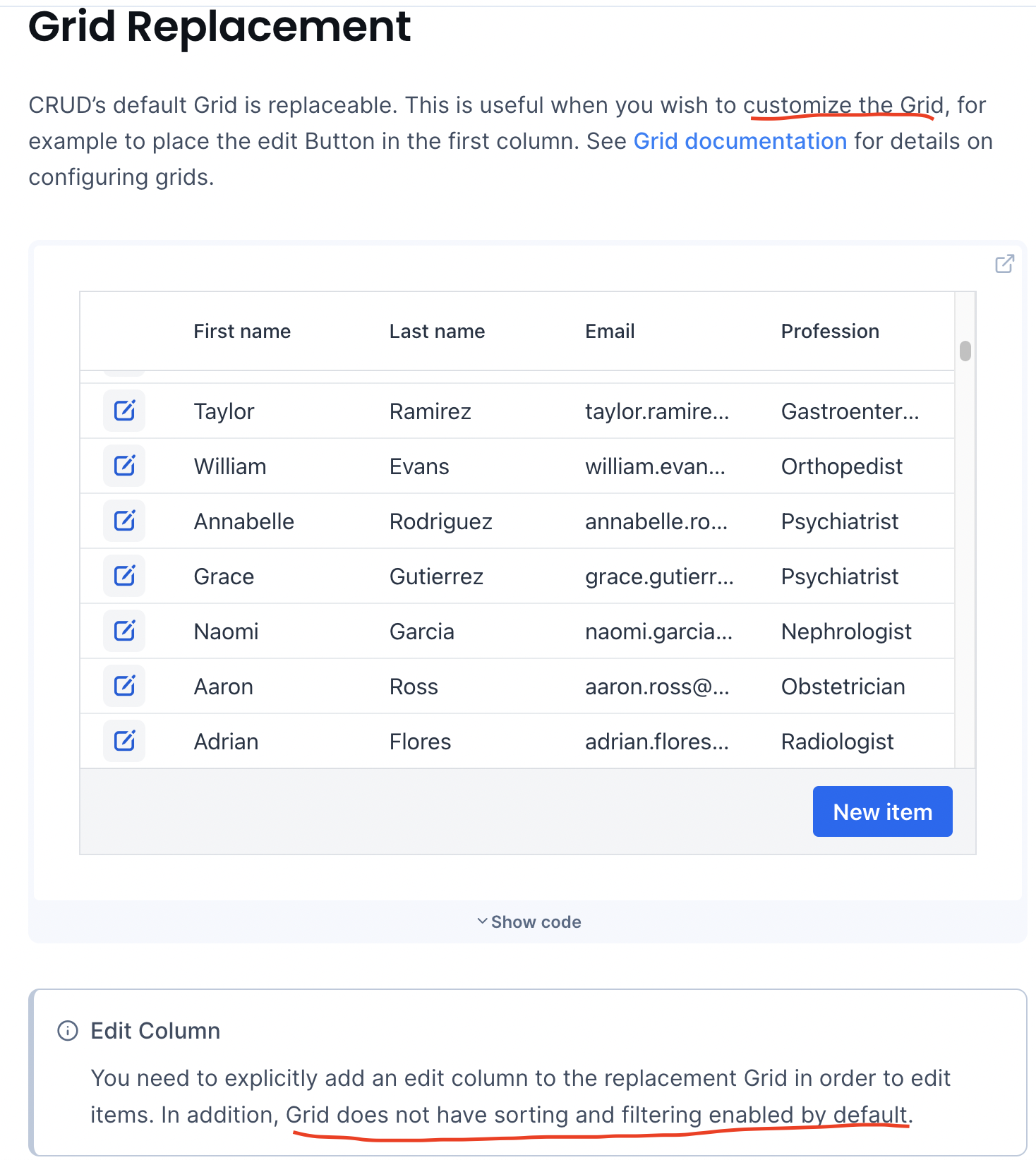The width and height of the screenshot is (1036, 1160).
Task: Click the New item button
Action: 882,811
